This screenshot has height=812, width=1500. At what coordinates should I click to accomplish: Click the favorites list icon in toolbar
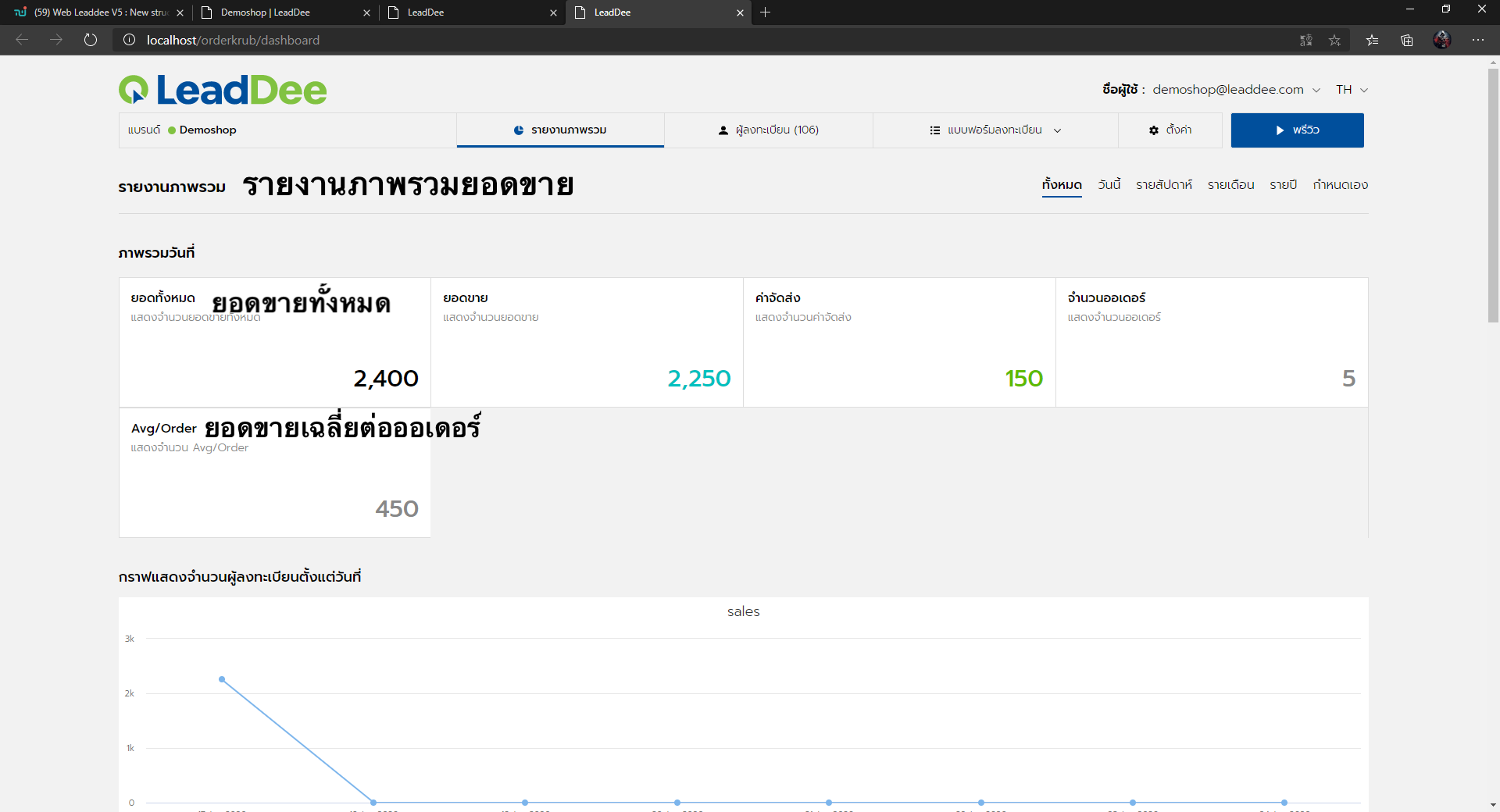[x=1372, y=40]
